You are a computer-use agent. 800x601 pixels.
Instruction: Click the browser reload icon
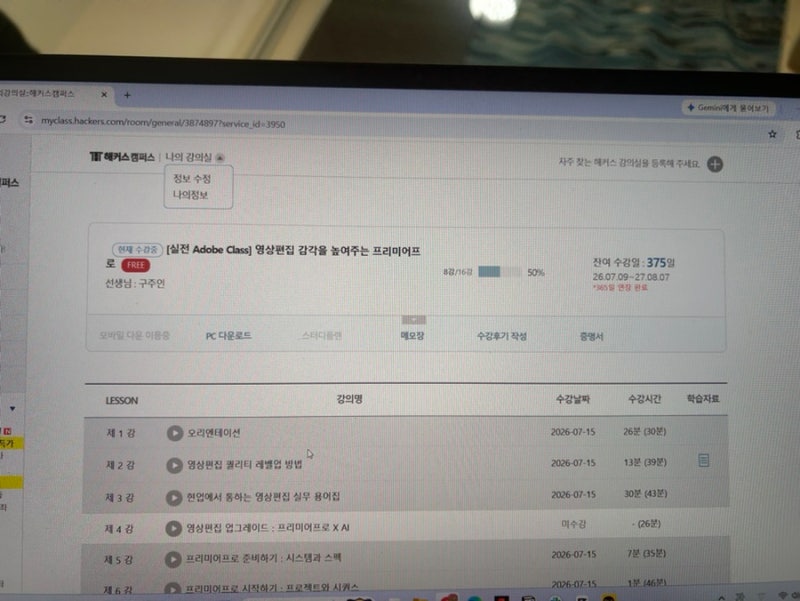pos(3,119)
